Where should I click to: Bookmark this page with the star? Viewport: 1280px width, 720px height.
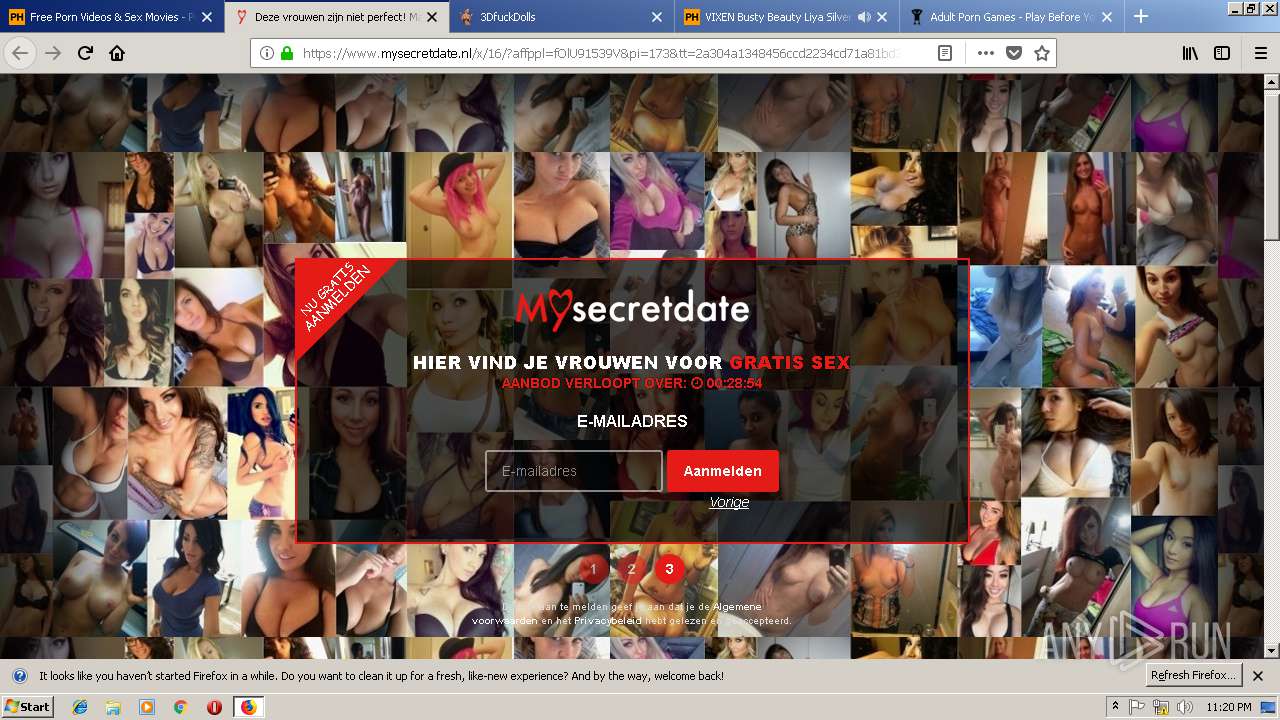[1042, 53]
